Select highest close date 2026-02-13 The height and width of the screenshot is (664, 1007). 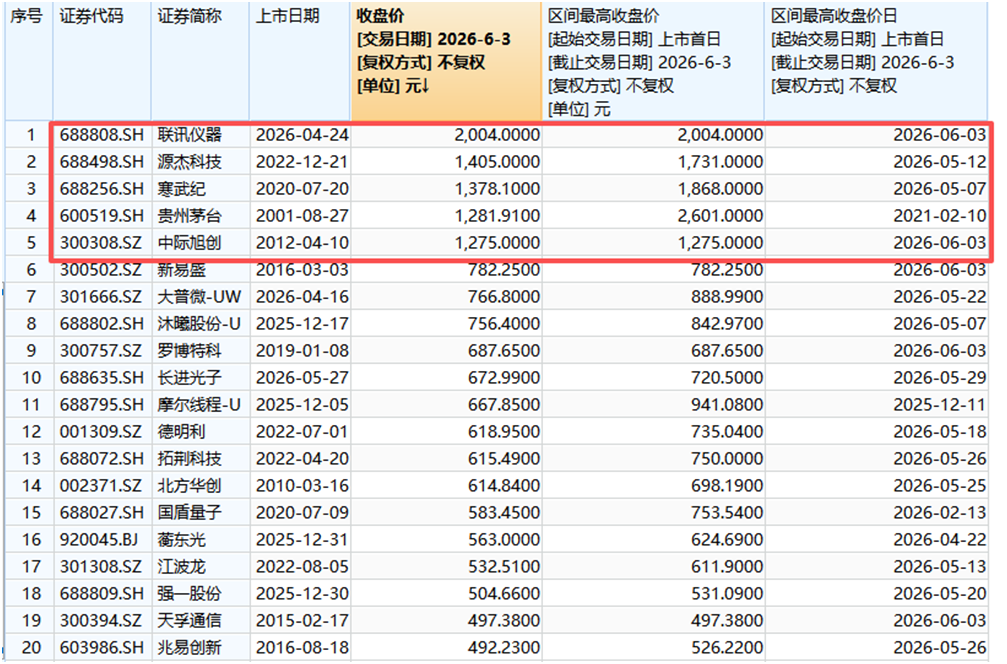point(877,512)
